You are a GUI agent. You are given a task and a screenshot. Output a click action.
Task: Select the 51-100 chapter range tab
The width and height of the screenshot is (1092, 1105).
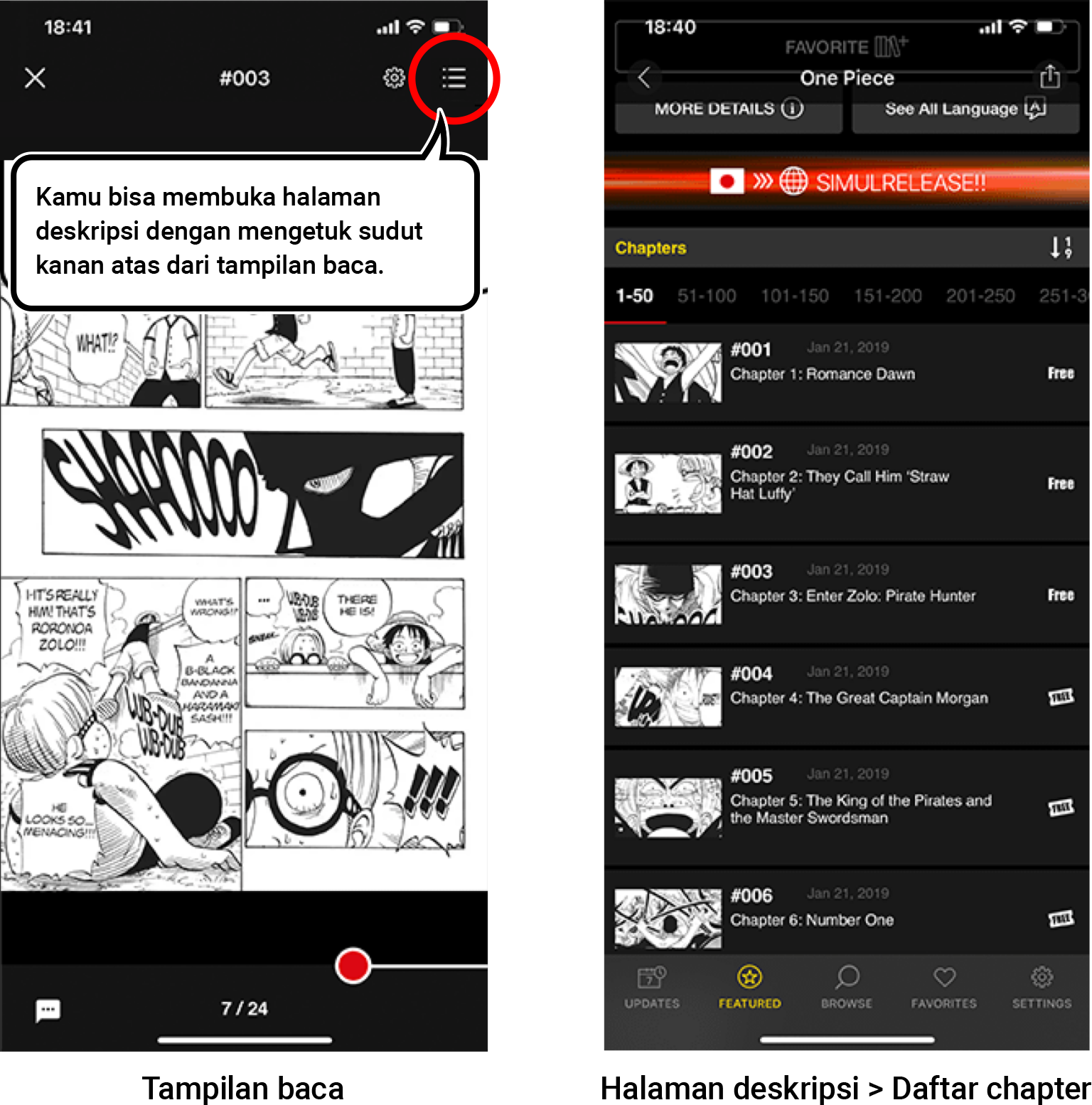pyautogui.click(x=706, y=296)
